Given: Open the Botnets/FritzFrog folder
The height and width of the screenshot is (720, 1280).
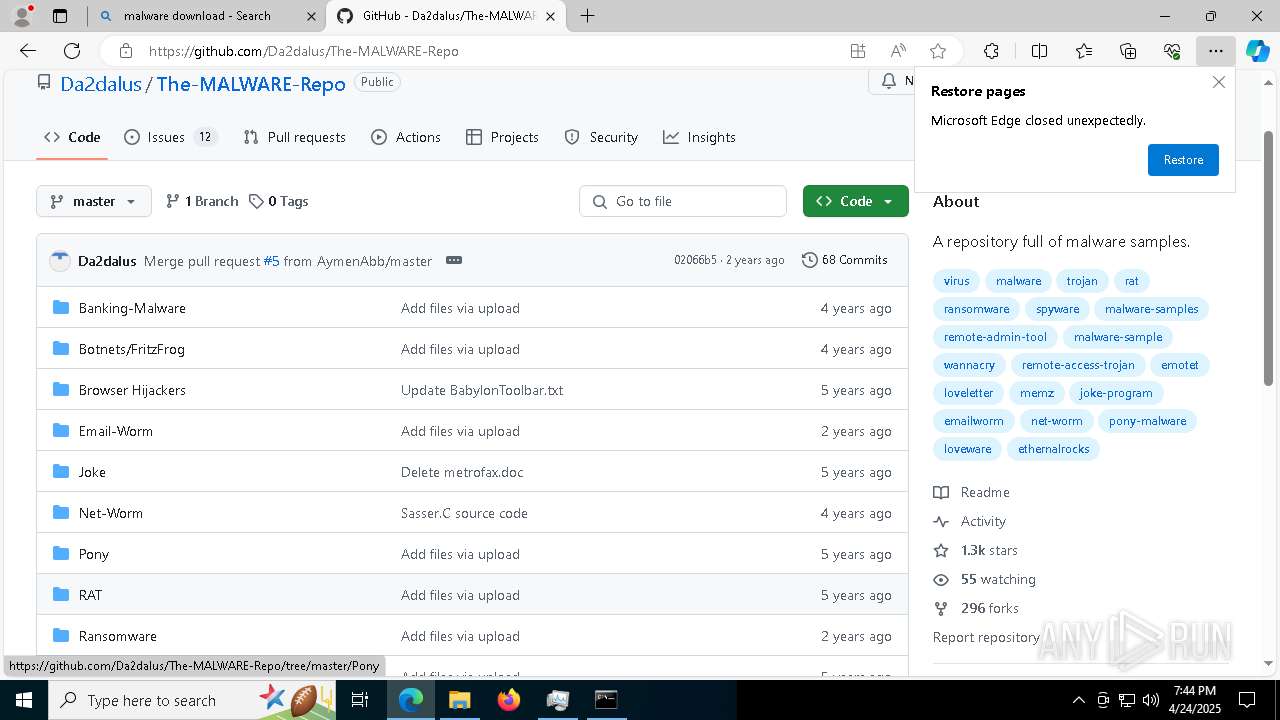Looking at the screenshot, I should (x=132, y=349).
